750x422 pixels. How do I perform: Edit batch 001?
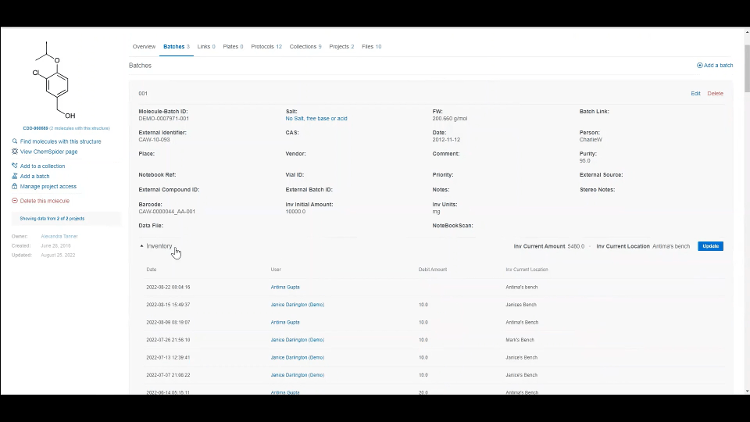[696, 93]
